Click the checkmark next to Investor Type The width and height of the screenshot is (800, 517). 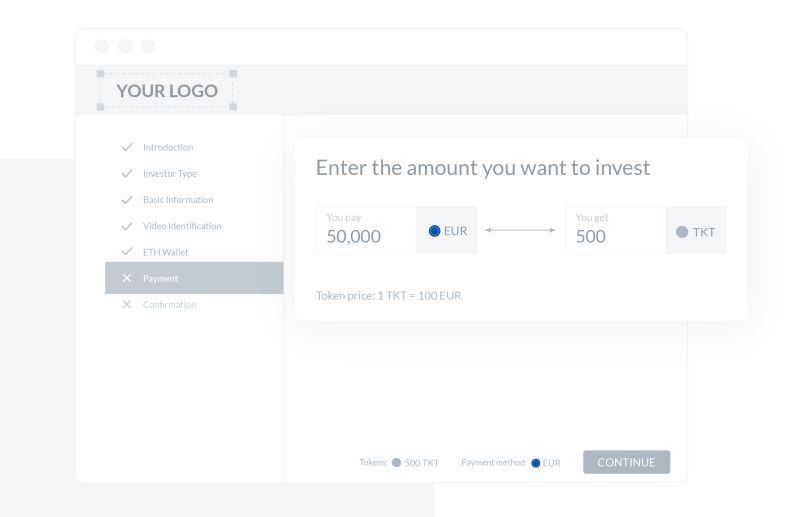tap(127, 173)
